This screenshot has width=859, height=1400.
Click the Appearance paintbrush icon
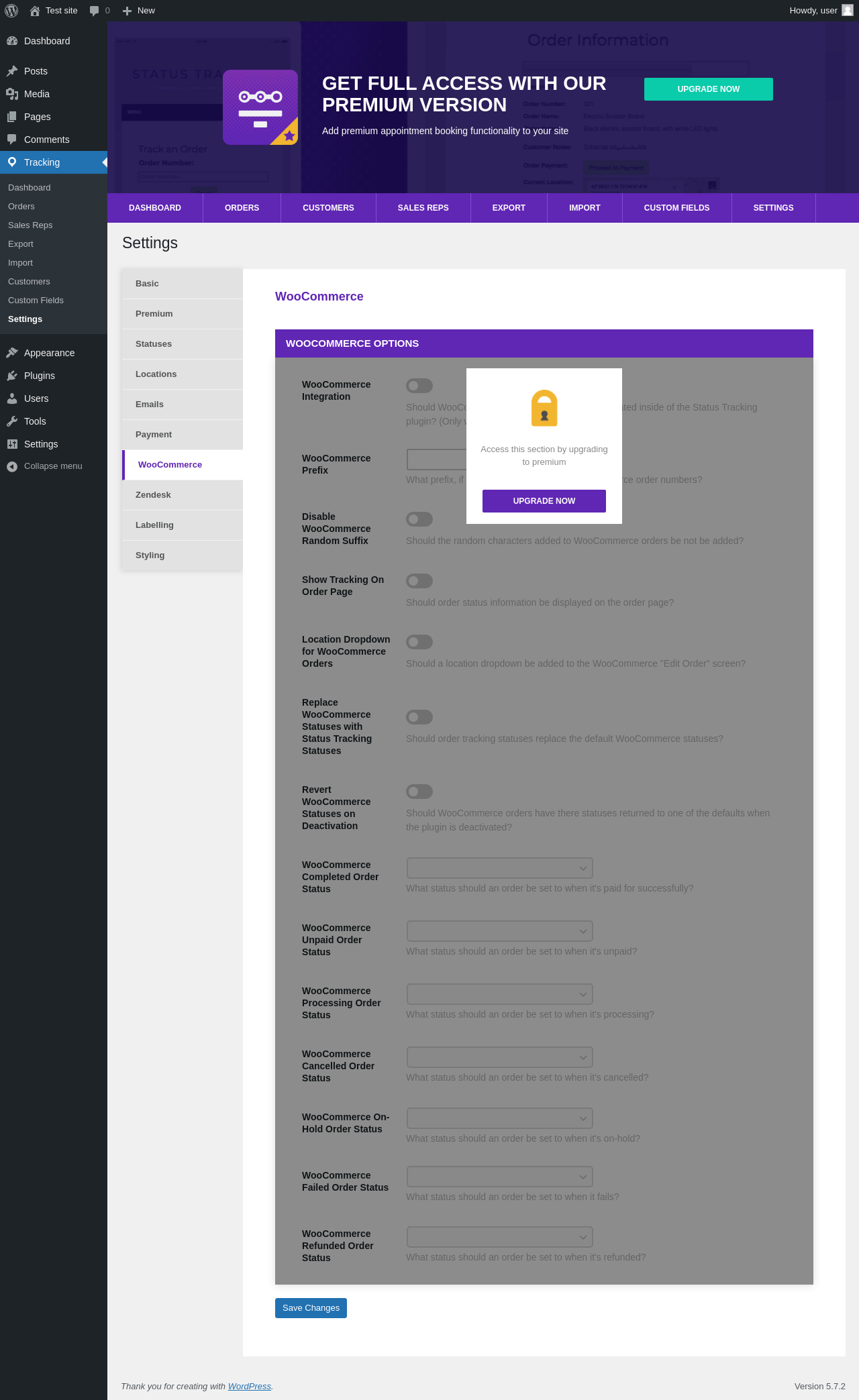click(x=12, y=353)
